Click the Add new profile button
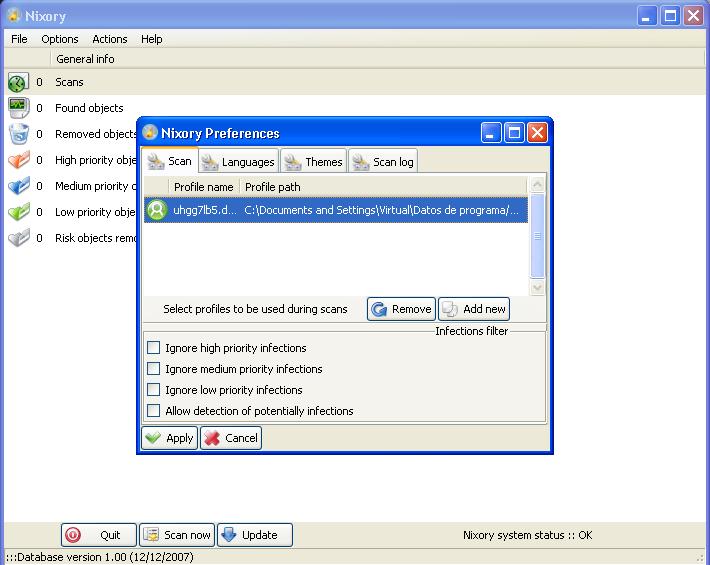This screenshot has width=710, height=565. point(474,309)
